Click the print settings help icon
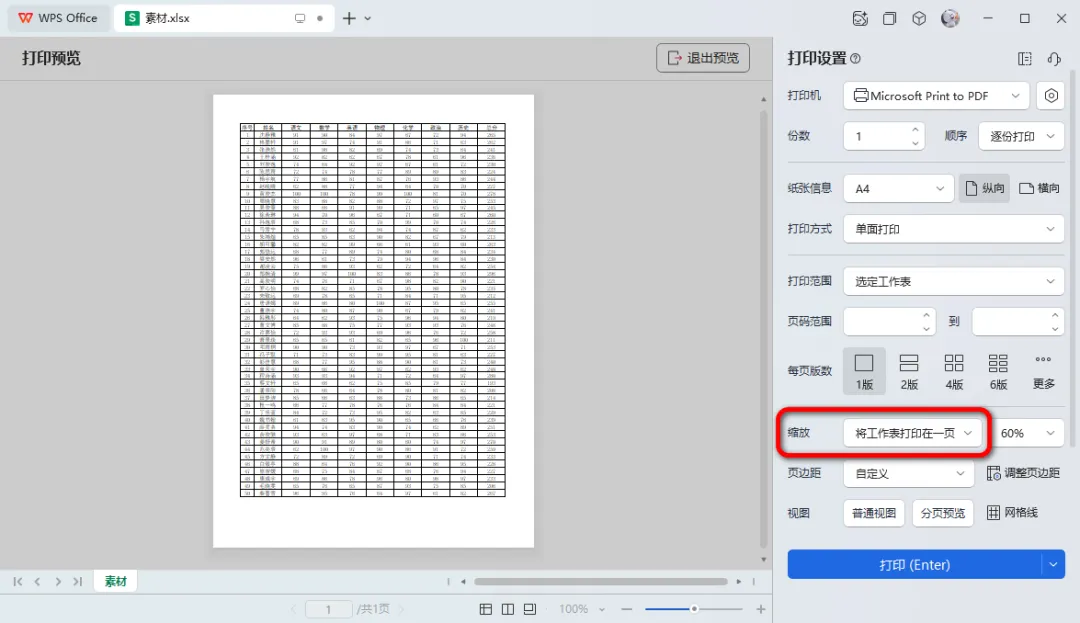The width and height of the screenshot is (1080, 623). (855, 59)
